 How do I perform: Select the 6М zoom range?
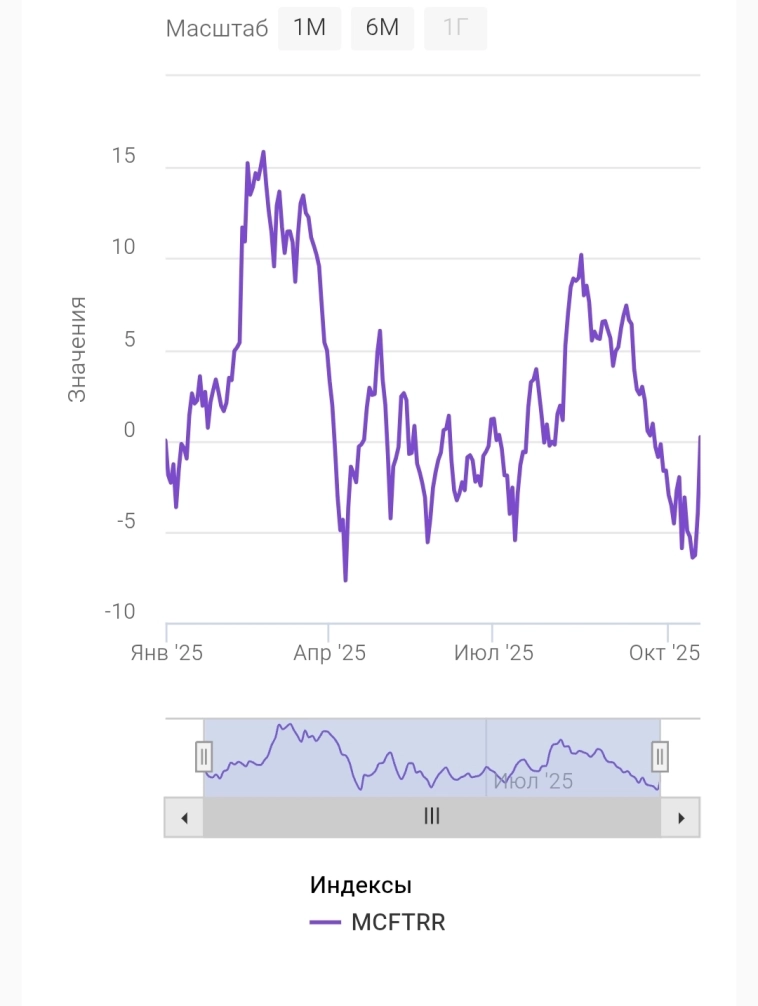(382, 28)
